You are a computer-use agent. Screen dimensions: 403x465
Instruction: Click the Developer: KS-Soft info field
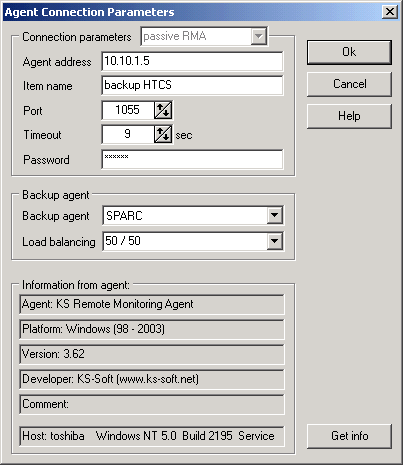point(152,379)
